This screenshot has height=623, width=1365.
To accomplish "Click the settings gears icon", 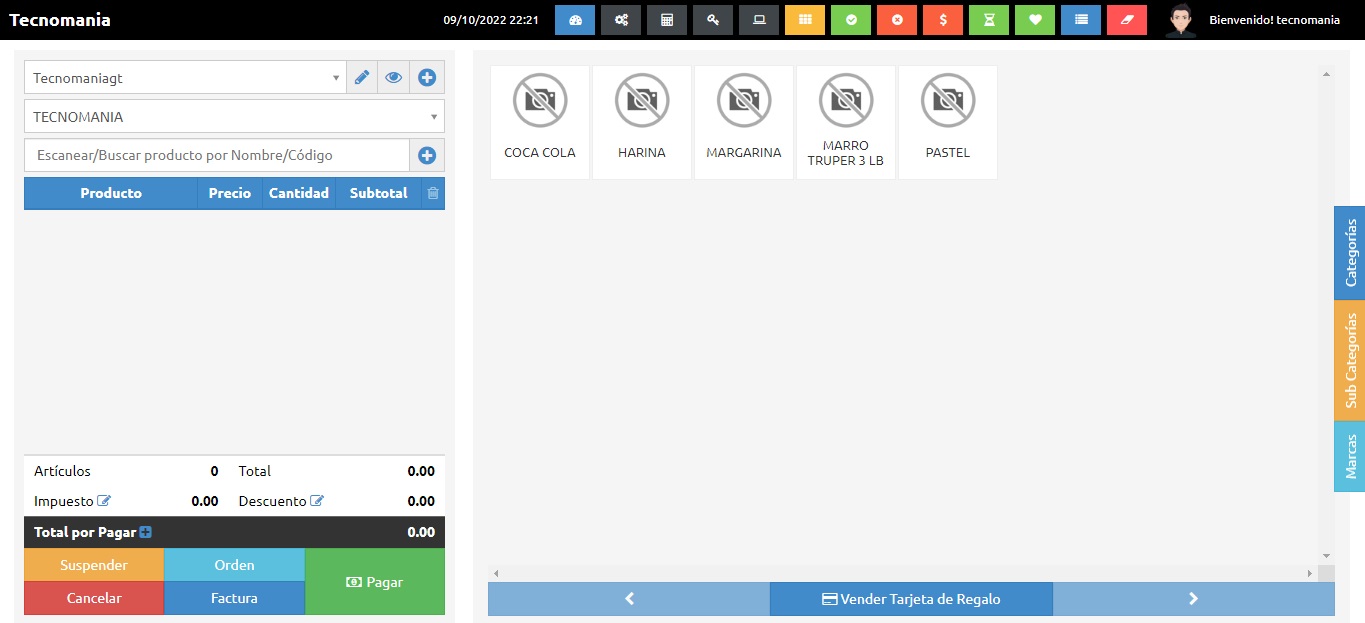I will 621,20.
